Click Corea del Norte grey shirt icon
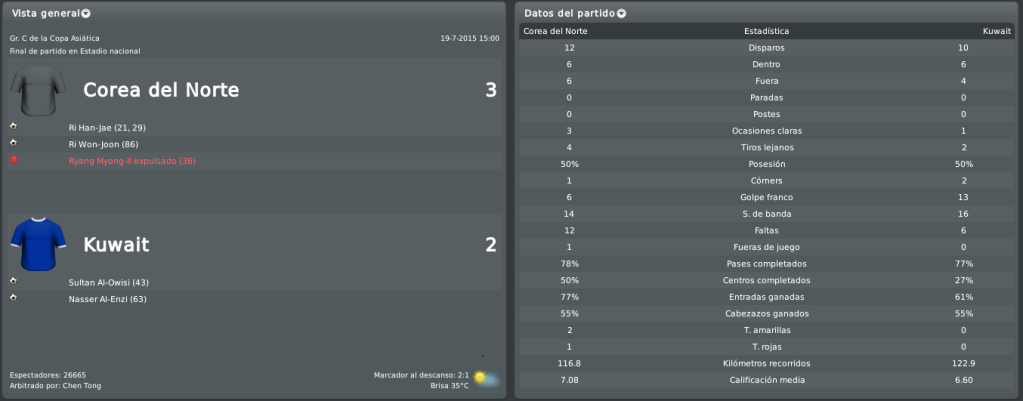 click(38, 91)
